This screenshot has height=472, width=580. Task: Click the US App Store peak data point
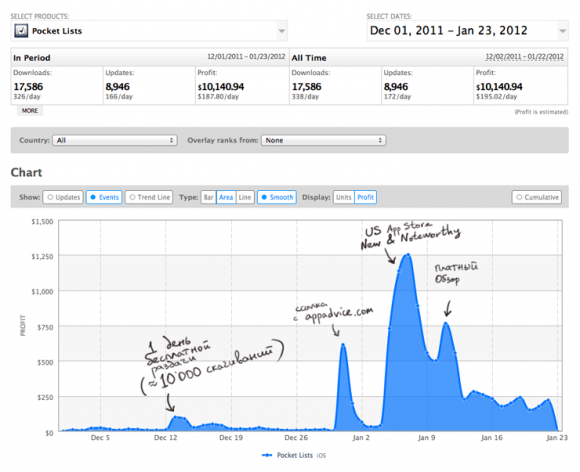408,254
